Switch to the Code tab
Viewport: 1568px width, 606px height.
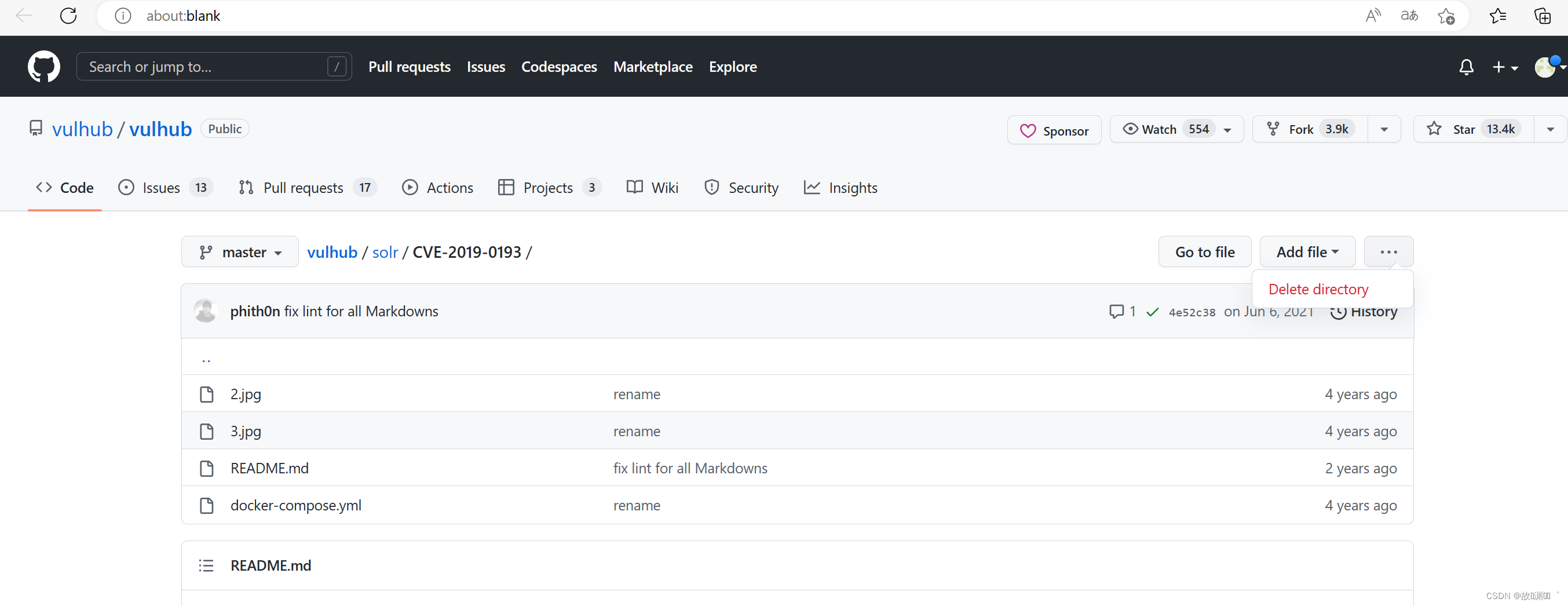tap(64, 188)
